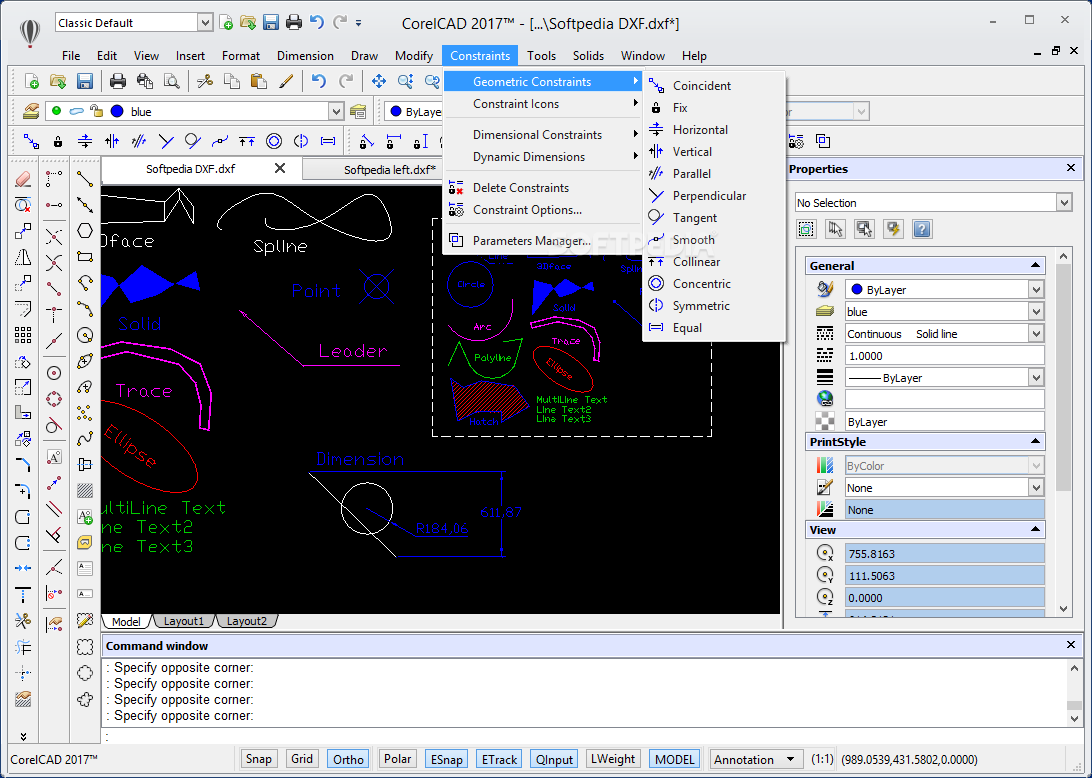
Task: Close the Command window panel
Action: tap(1071, 645)
